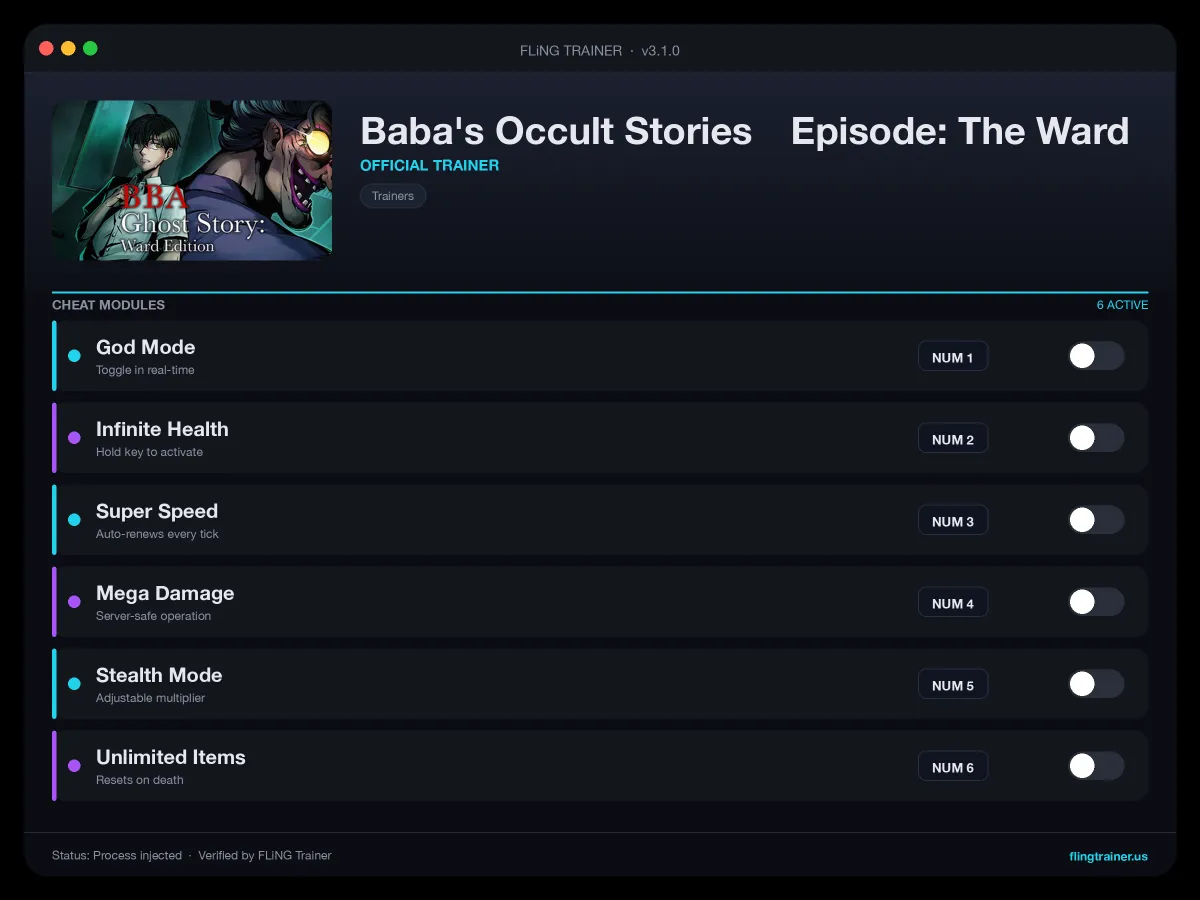
Task: Click the cyan dot beside Stealth Mode
Action: point(74,684)
